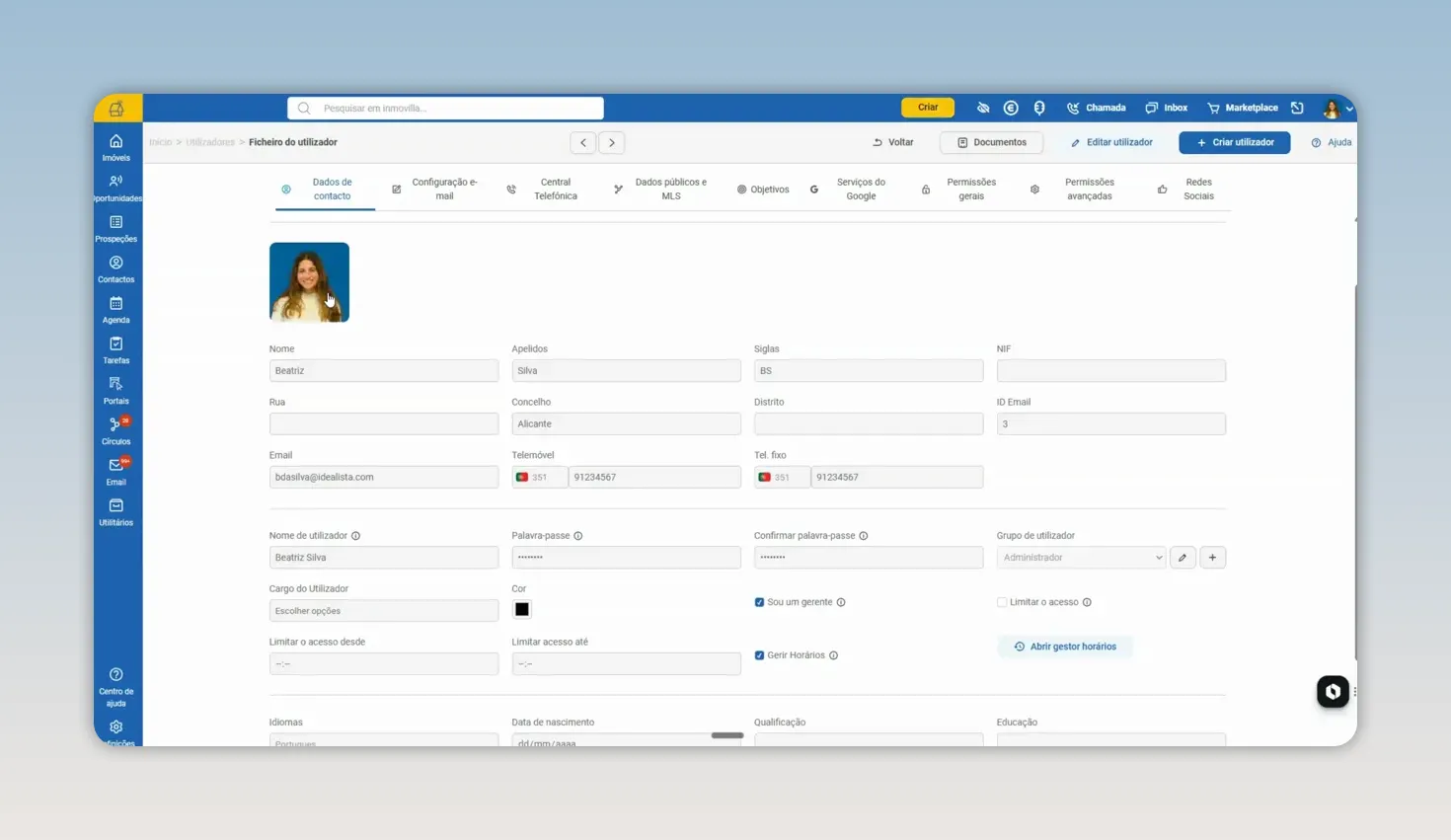
Task: Tick the 'Limitar o acesso' checkbox
Action: [1002, 602]
